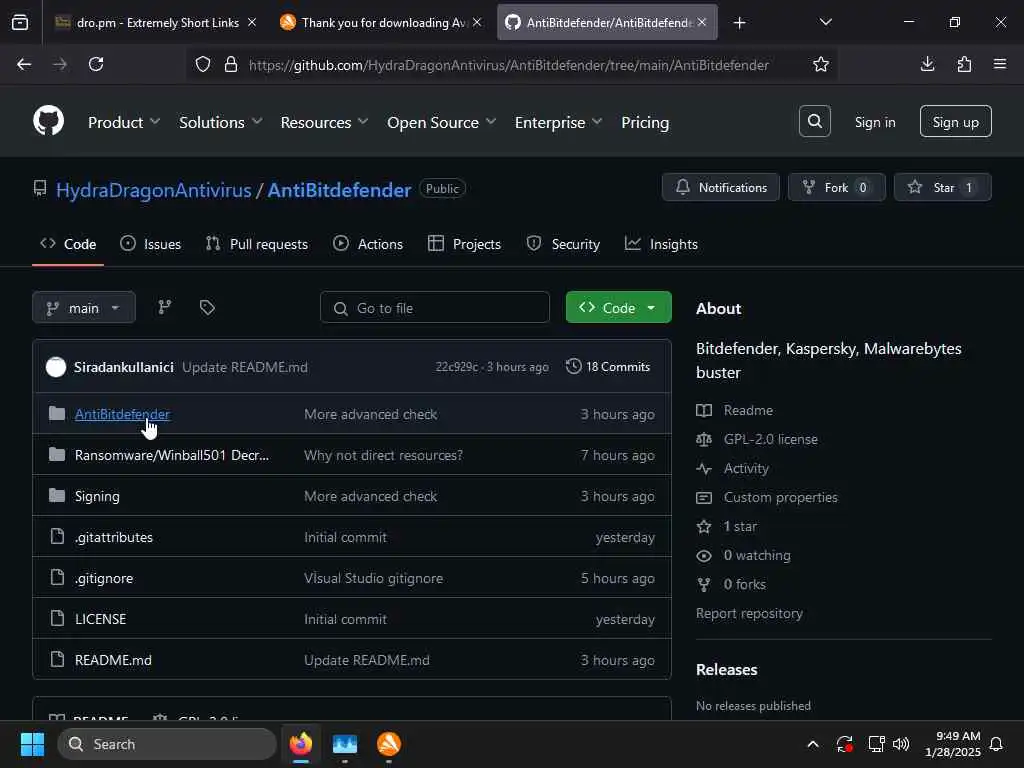Click the volume speaker tray icon
The width and height of the screenshot is (1024, 768).
[901, 744]
